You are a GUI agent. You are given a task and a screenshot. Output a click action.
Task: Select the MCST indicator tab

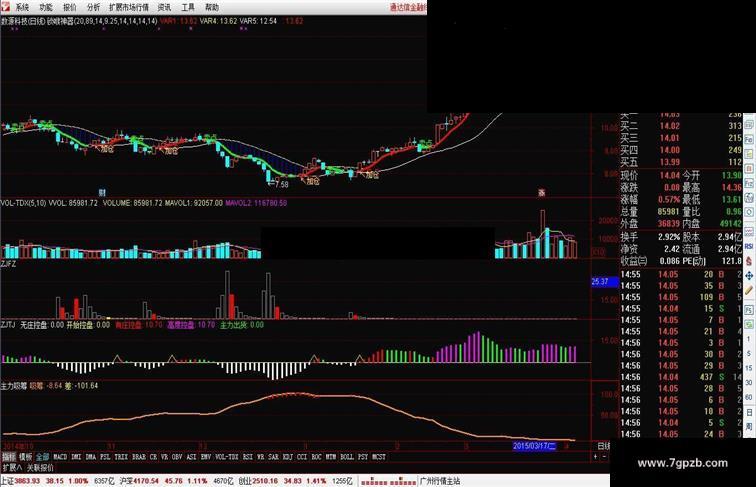pos(378,456)
